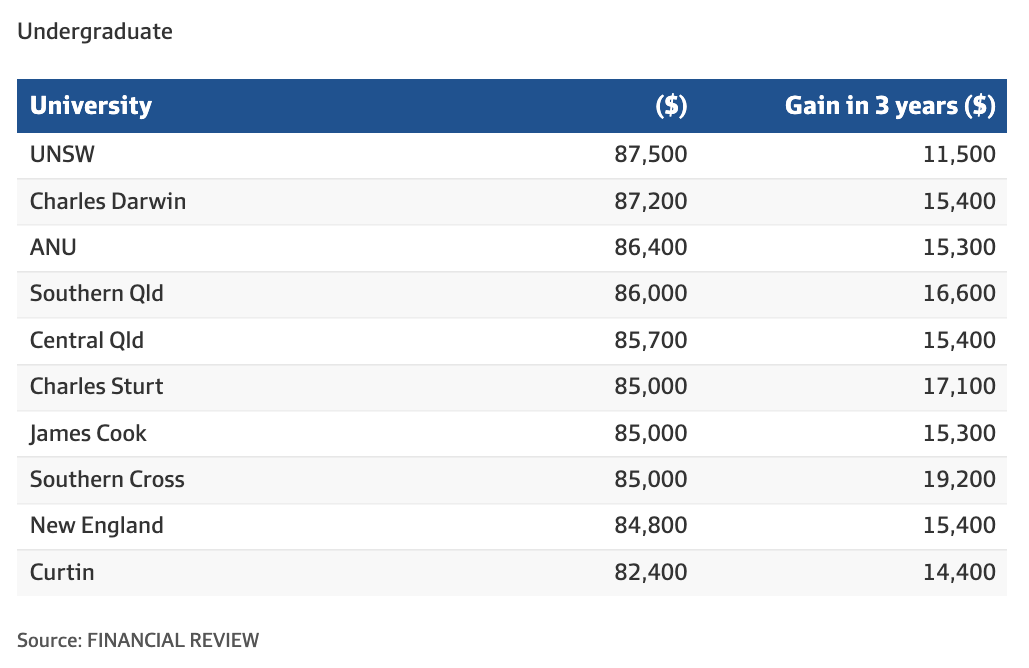Click the ($) column header
Viewport: 1029px width, 668px height.
point(671,106)
